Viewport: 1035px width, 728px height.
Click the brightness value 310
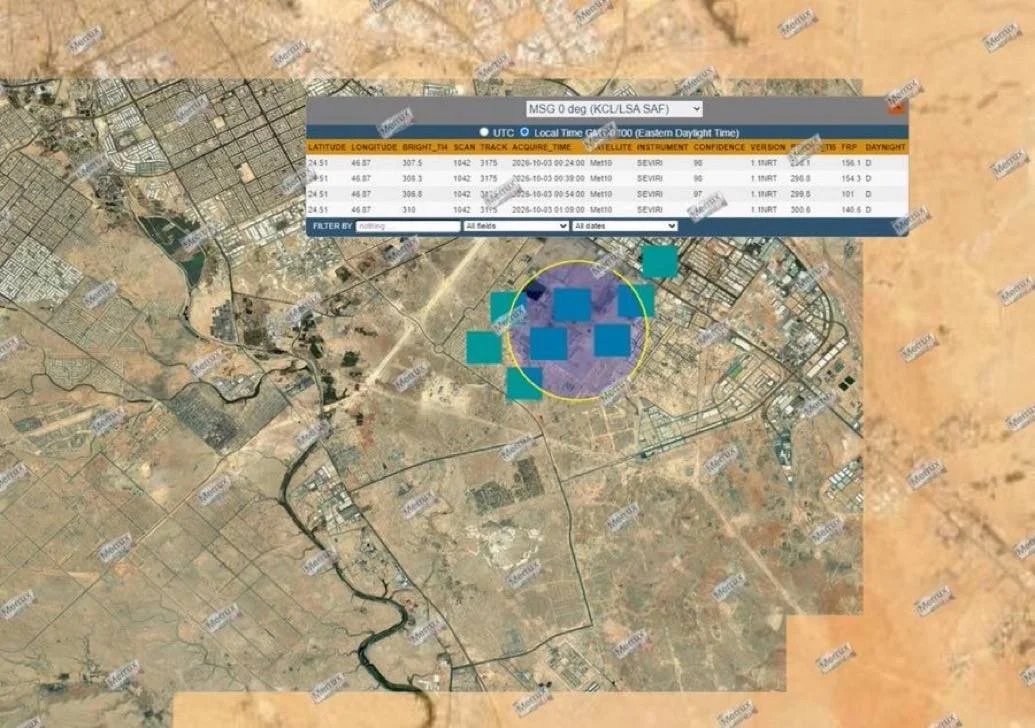point(409,210)
